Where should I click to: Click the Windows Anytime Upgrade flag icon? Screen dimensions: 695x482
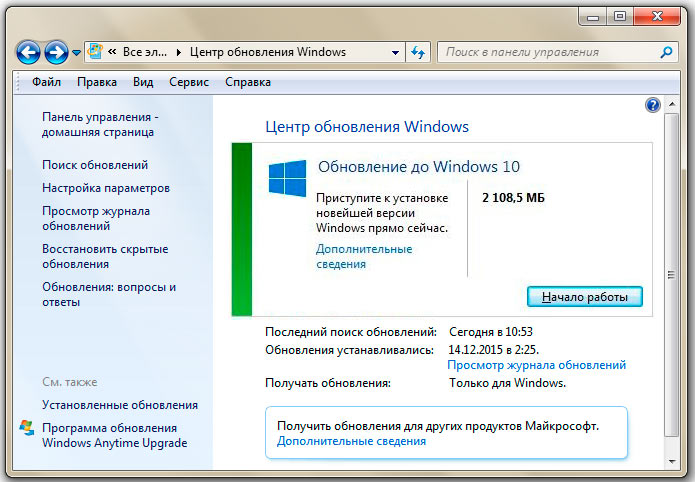coord(26,428)
